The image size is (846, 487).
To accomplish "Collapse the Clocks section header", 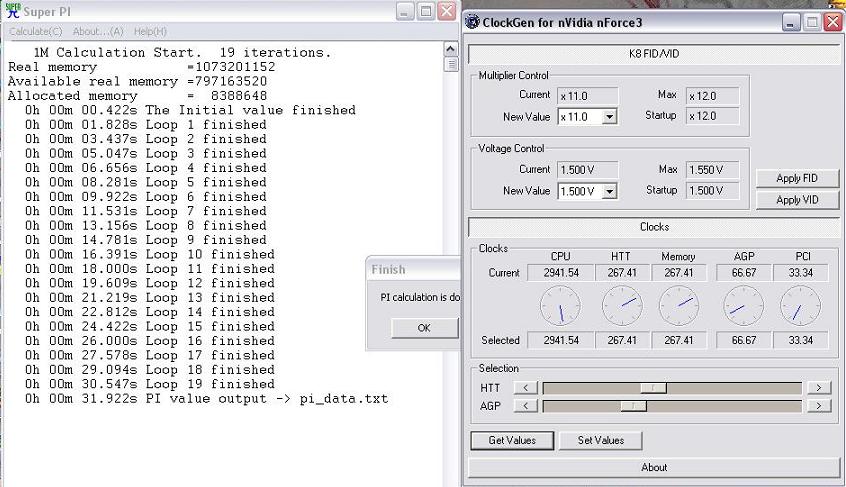I will tap(654, 227).
